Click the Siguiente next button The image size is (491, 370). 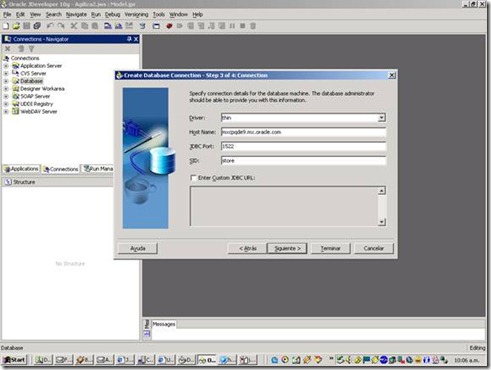pyautogui.click(x=287, y=248)
